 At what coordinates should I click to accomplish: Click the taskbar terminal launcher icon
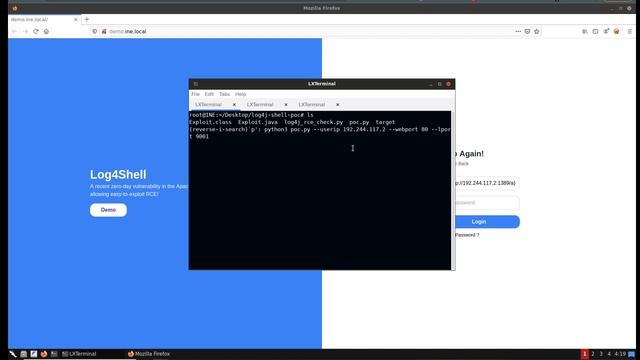(x=54, y=354)
